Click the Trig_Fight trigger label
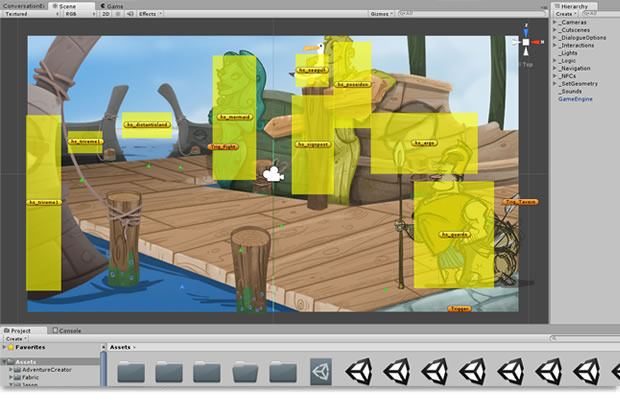This screenshot has width=620, height=400. click(223, 147)
